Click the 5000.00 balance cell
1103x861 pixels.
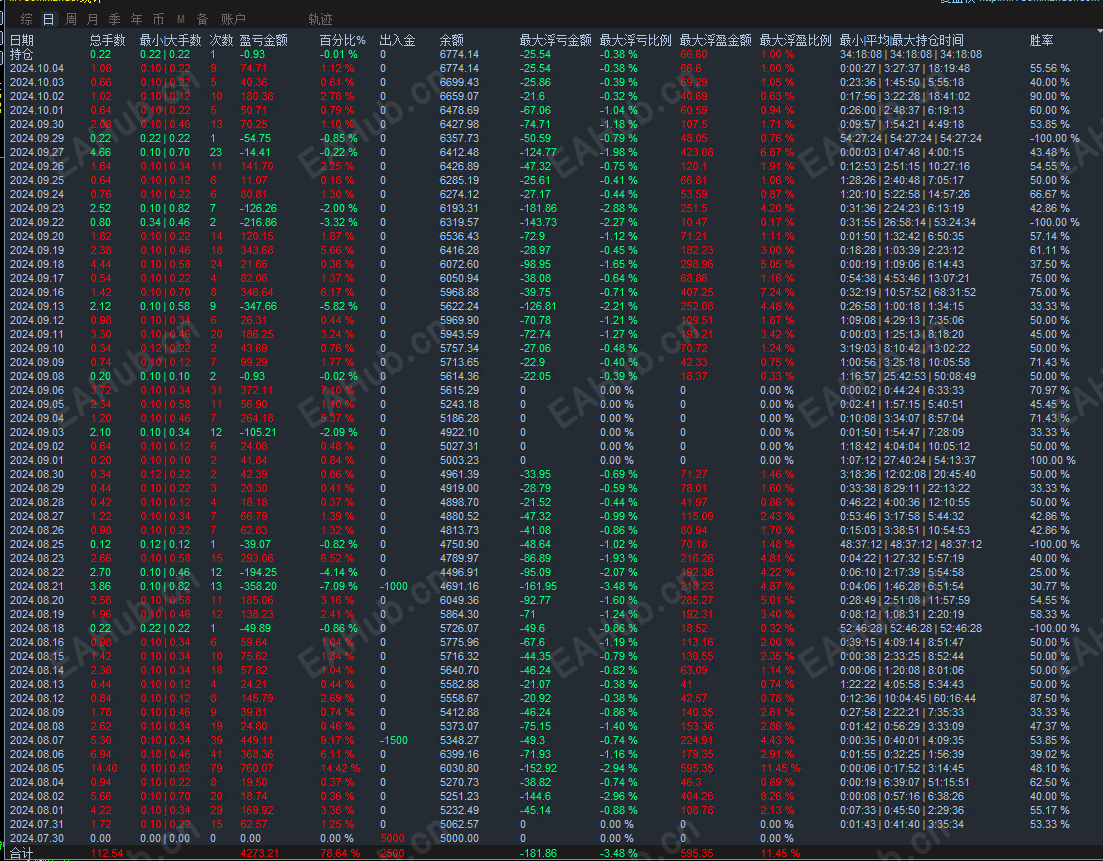[459, 838]
